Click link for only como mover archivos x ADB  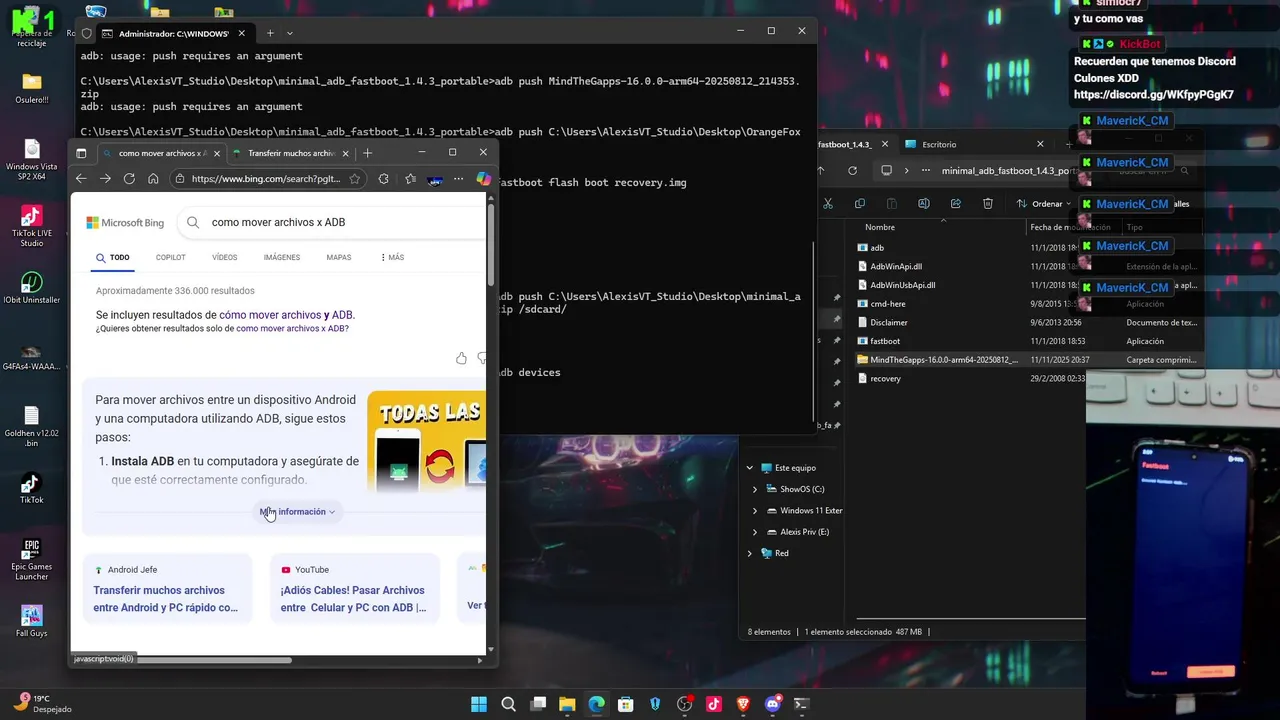[x=291, y=328]
